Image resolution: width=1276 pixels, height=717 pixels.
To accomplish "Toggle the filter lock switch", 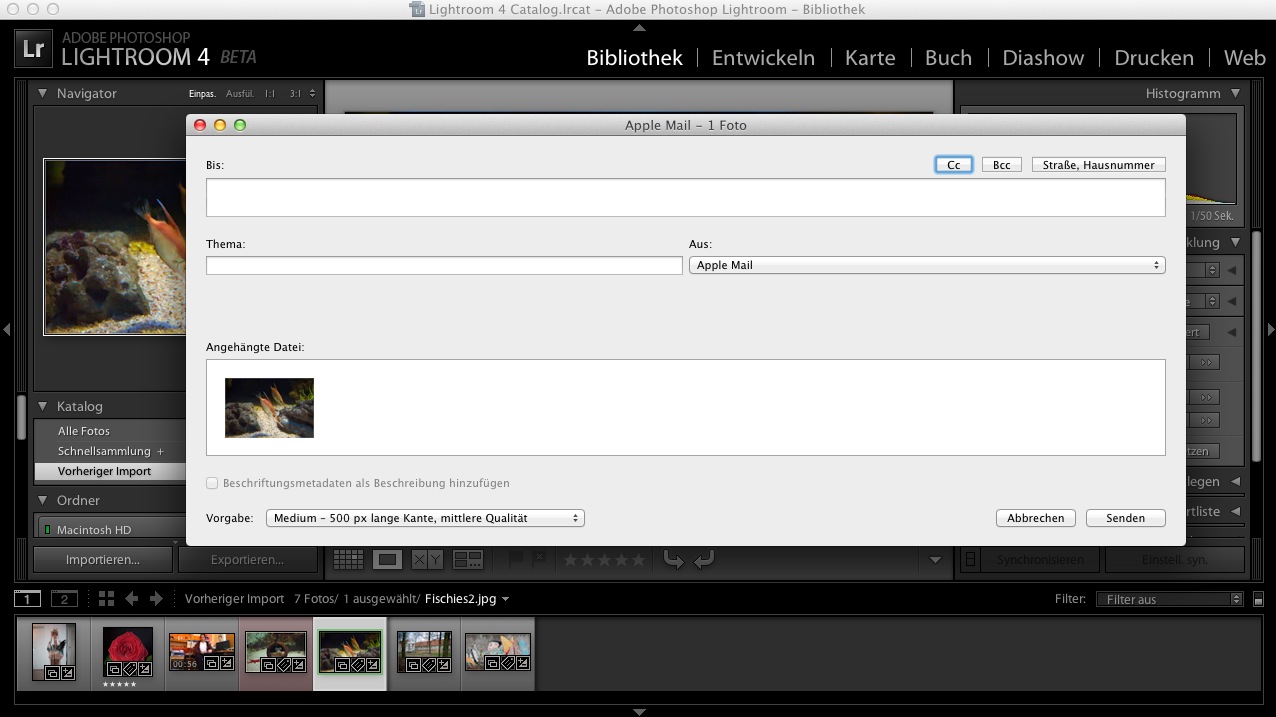I will pyautogui.click(x=1258, y=599).
